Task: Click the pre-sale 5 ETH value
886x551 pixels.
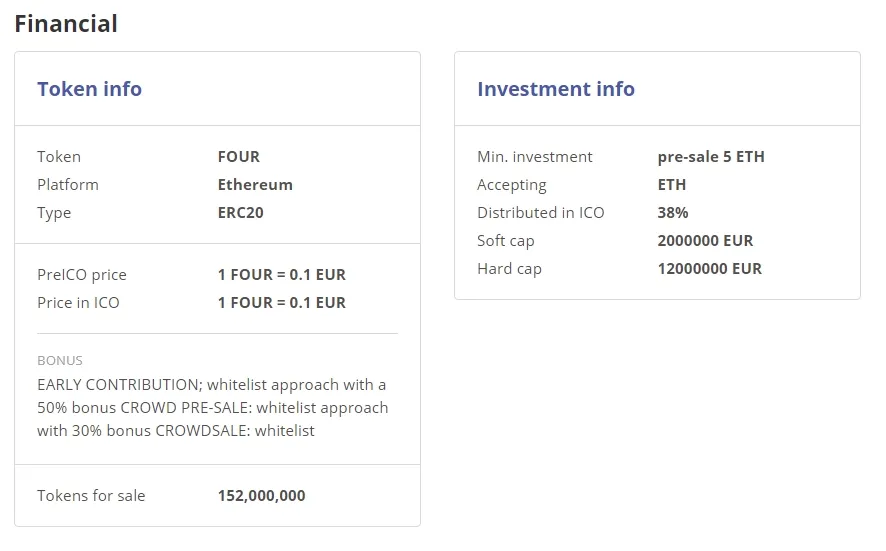Action: click(x=711, y=157)
